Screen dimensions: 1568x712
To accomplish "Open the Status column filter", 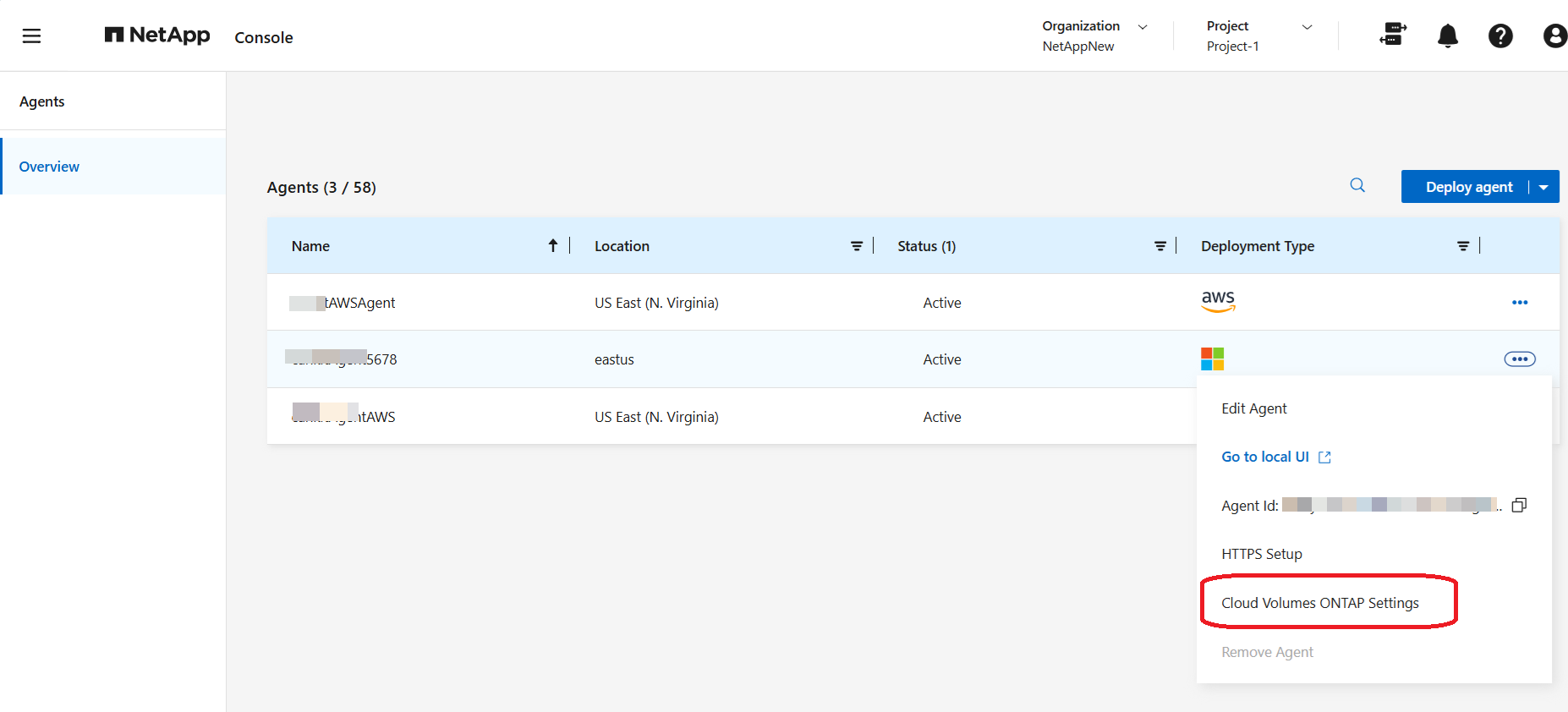I will tap(1160, 246).
